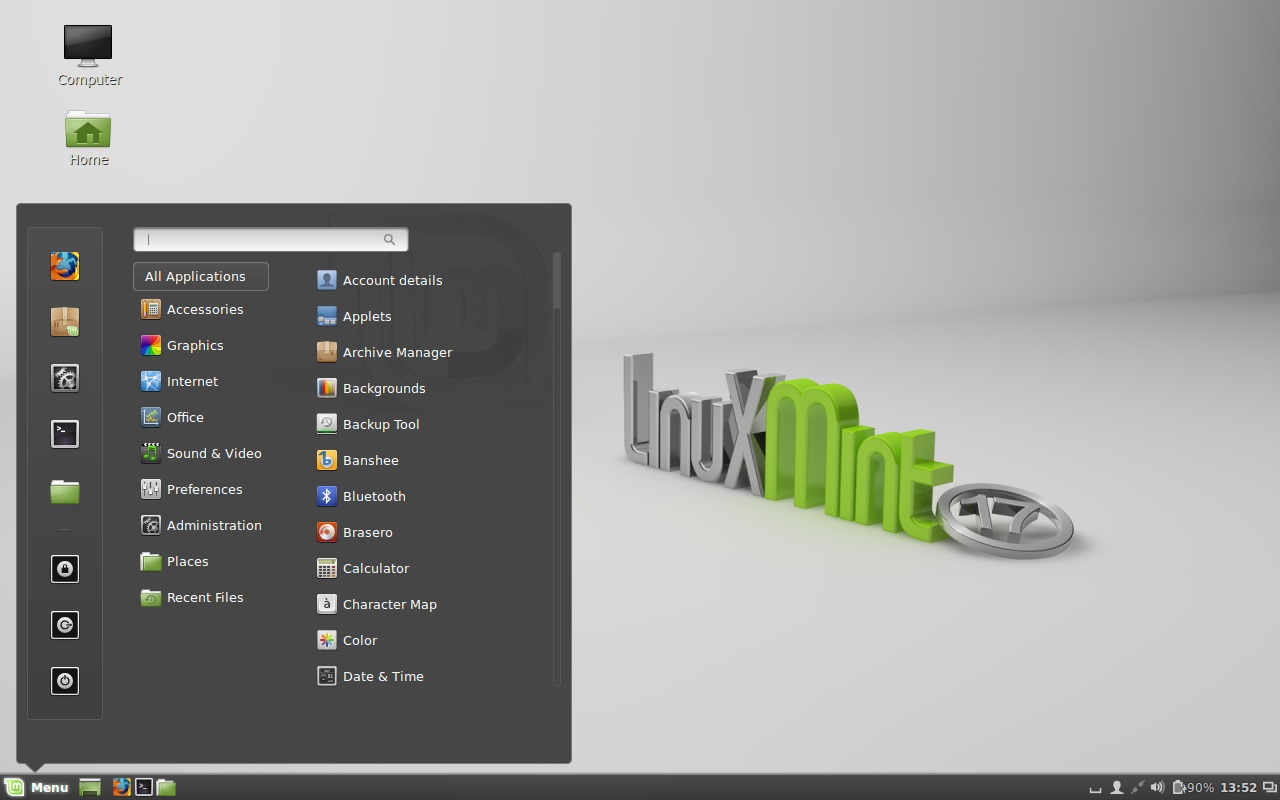Click the minimized-window tray indicator
The image size is (1280, 800).
(x=1095, y=788)
